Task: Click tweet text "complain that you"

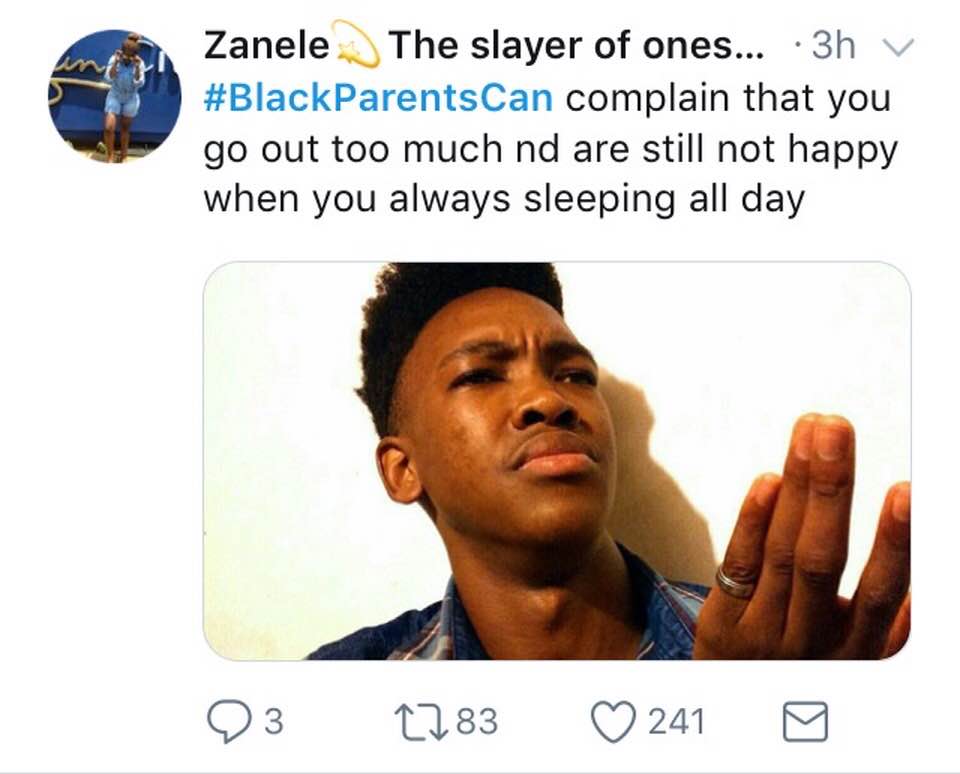Action: tap(728, 98)
